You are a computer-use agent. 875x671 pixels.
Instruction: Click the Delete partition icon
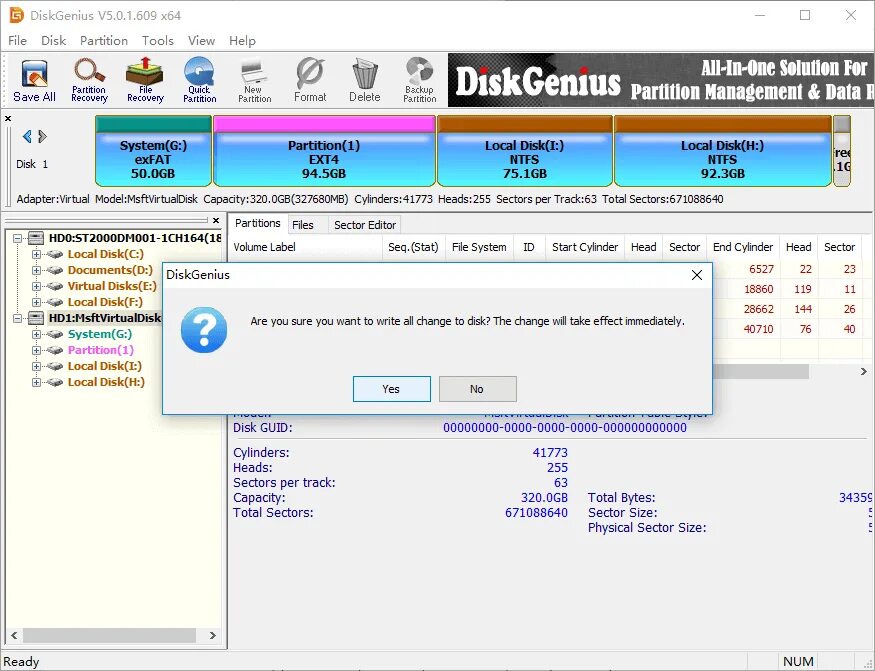364,80
